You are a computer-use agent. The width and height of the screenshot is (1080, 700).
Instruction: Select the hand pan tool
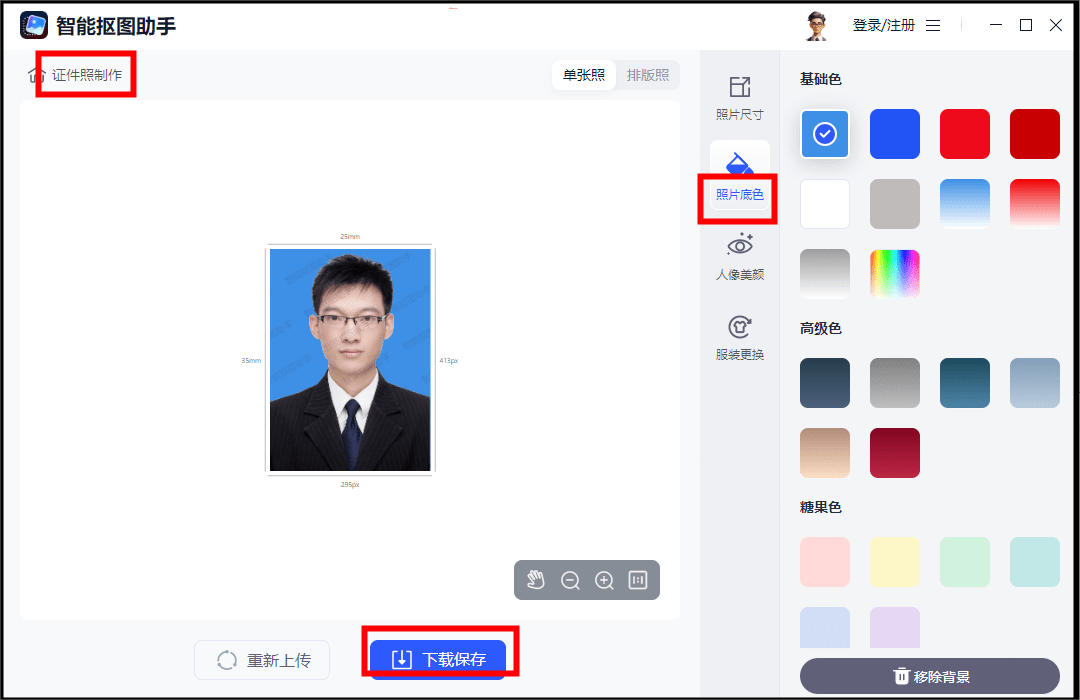coord(536,580)
